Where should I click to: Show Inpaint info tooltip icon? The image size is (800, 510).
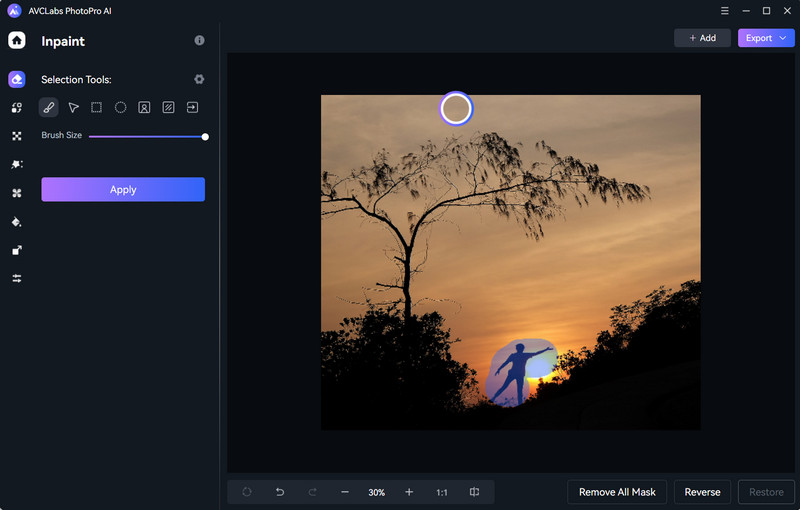click(199, 40)
